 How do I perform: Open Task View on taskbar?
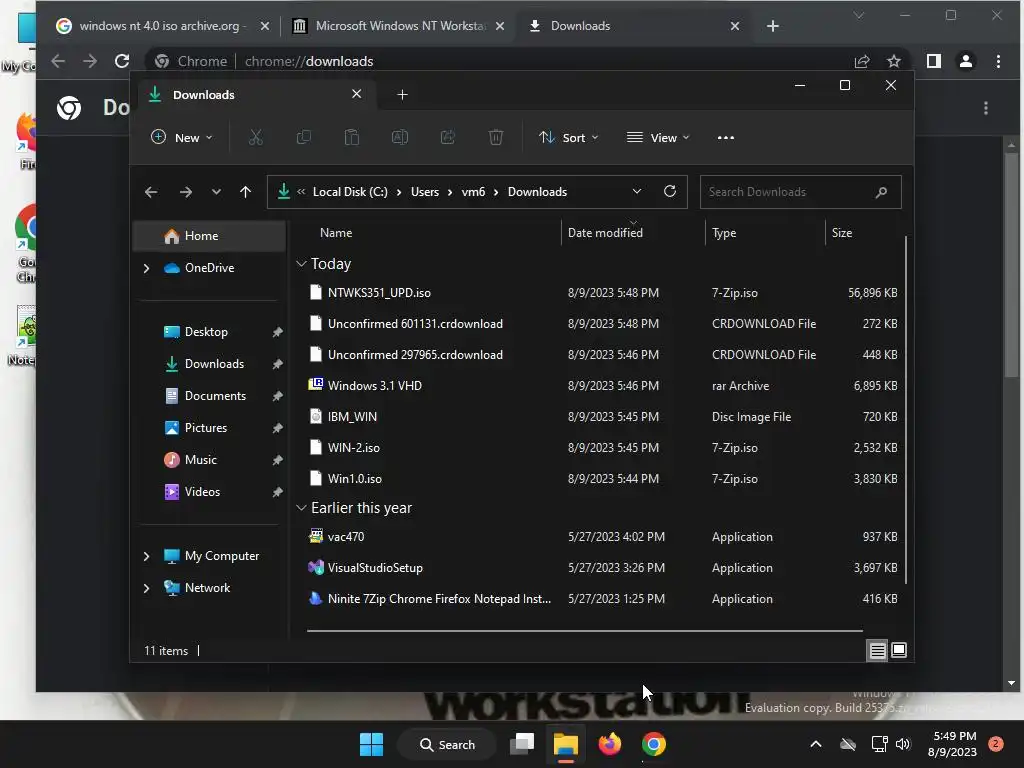(x=522, y=744)
